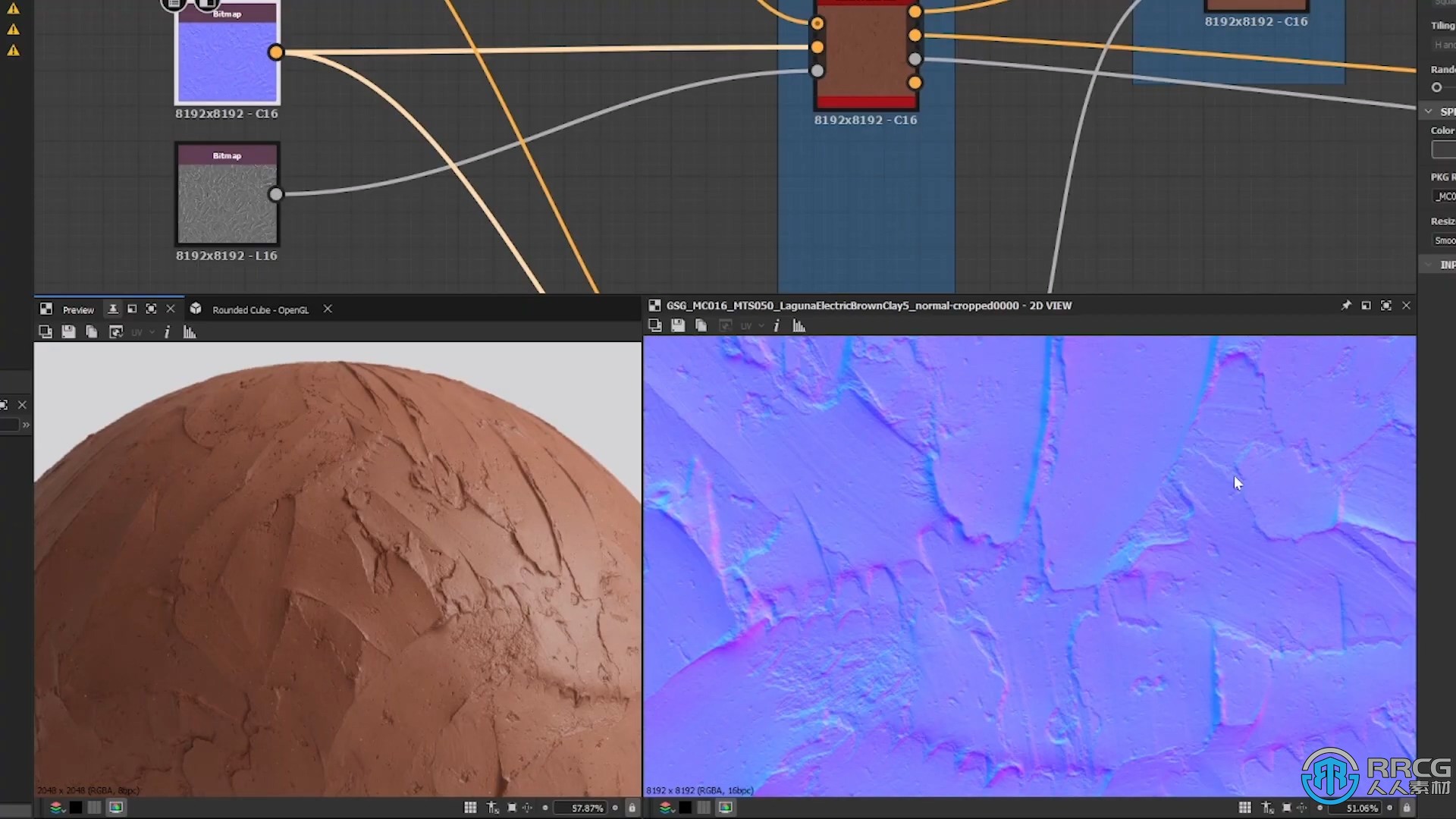
Task: Collapse the SPI section chevron in properties
Action: [x=1429, y=111]
